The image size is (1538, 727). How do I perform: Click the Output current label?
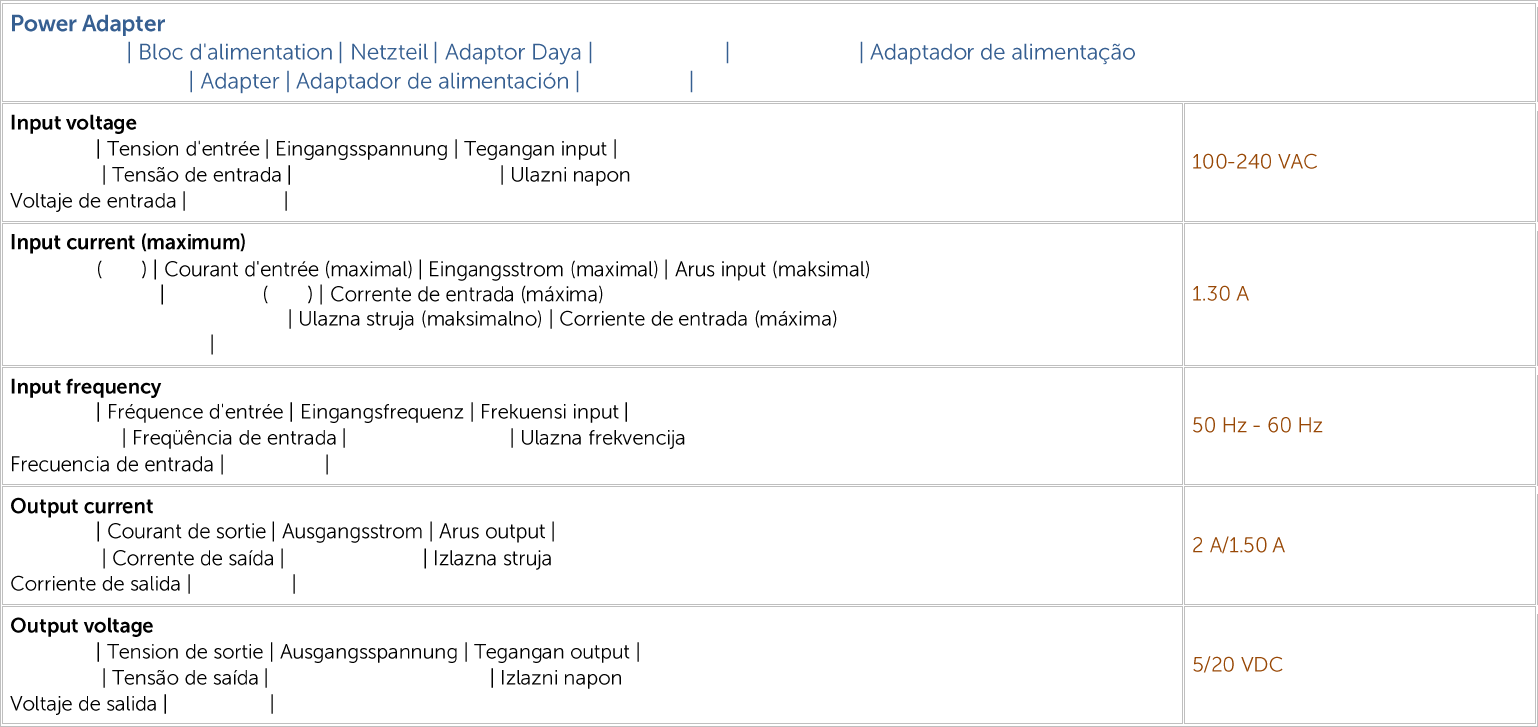[82, 506]
